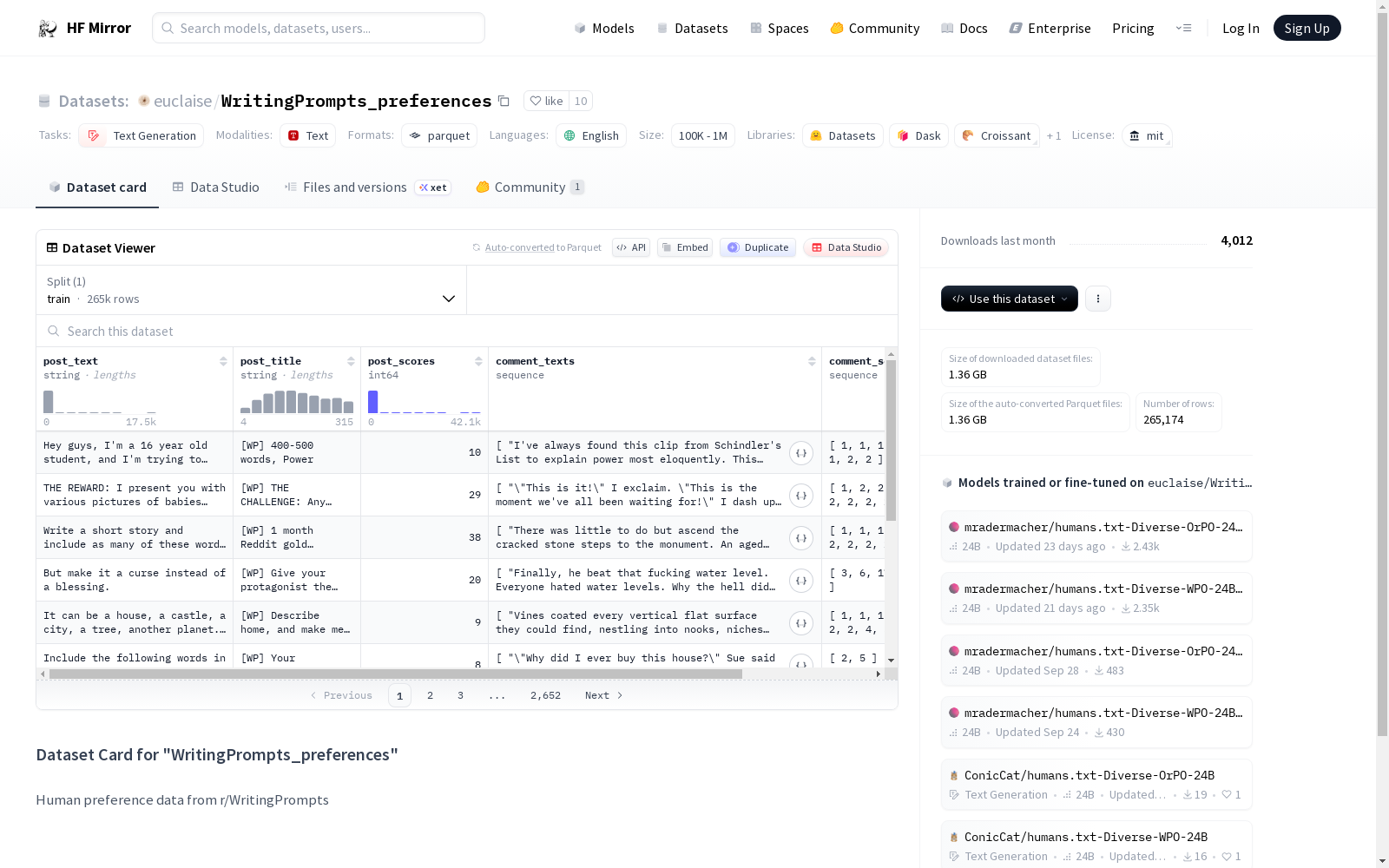Open the API button in Dataset Viewer

[x=631, y=247]
